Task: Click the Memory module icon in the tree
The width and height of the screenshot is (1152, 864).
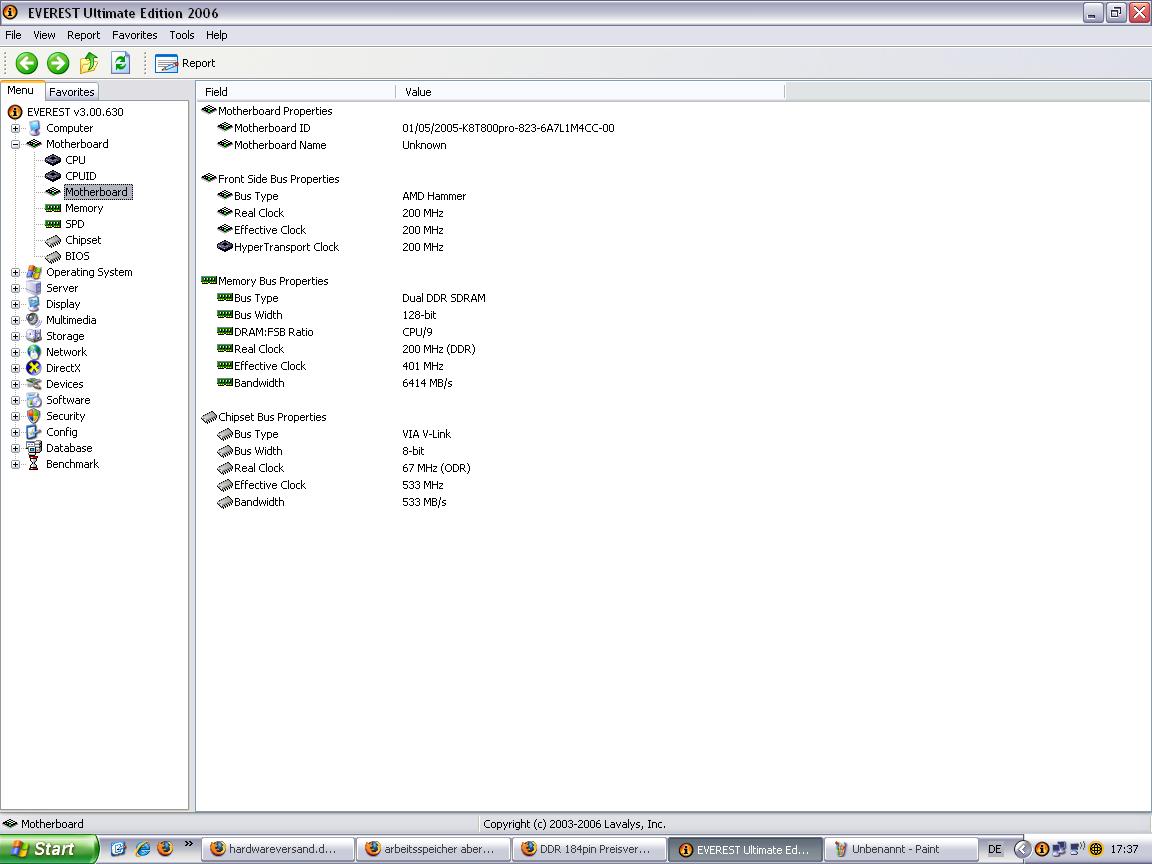Action: click(x=53, y=209)
